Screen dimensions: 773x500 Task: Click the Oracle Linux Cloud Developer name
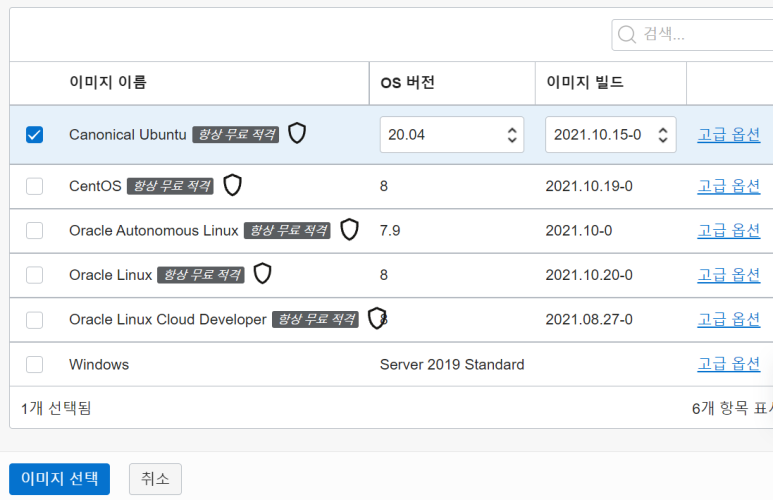(168, 319)
